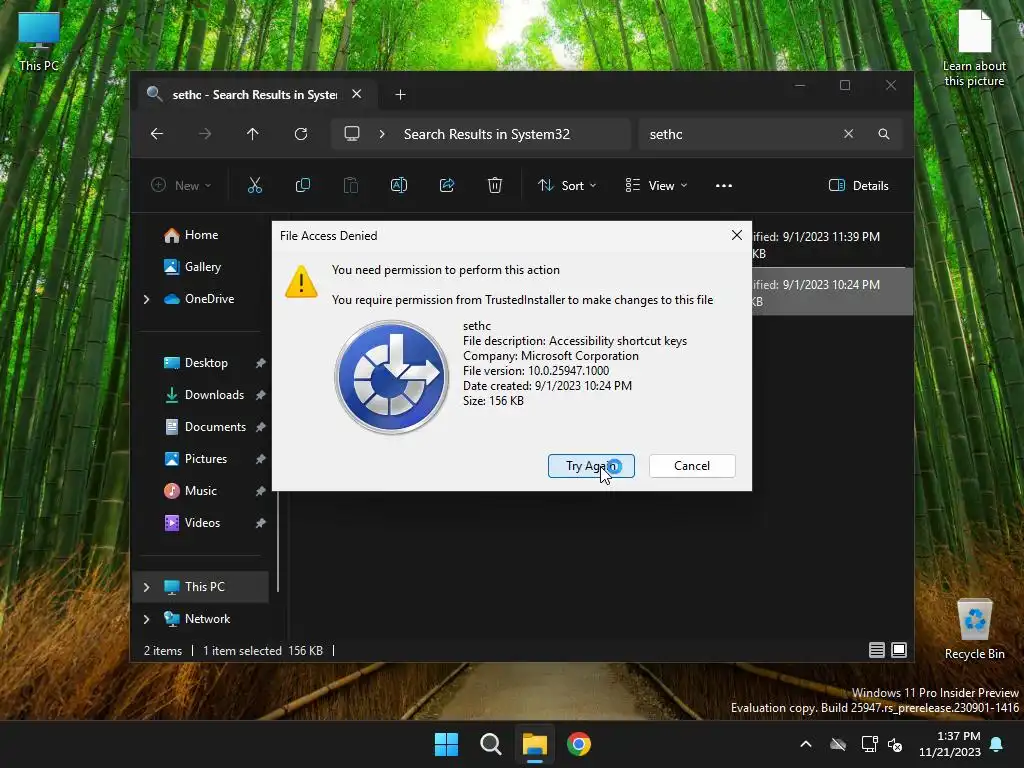Launch Google Chrome from taskbar

point(579,744)
